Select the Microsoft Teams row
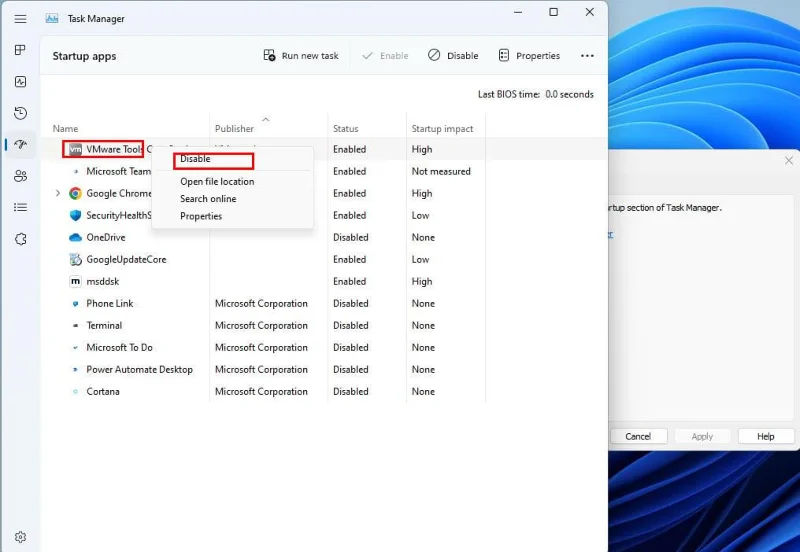Image resolution: width=800 pixels, height=552 pixels. [x=118, y=171]
